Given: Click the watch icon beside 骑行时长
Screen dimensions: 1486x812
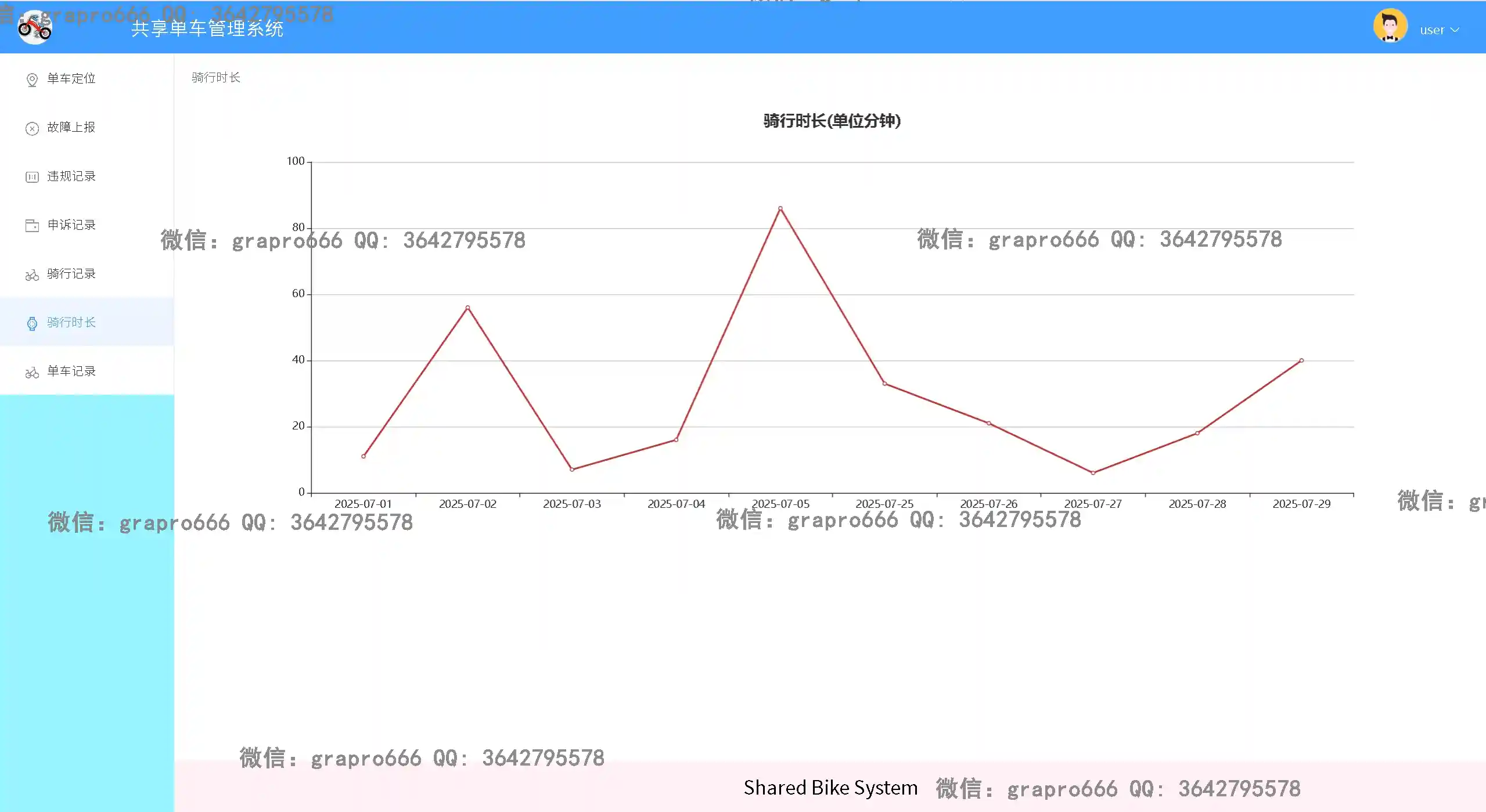Looking at the screenshot, I should click(x=33, y=323).
